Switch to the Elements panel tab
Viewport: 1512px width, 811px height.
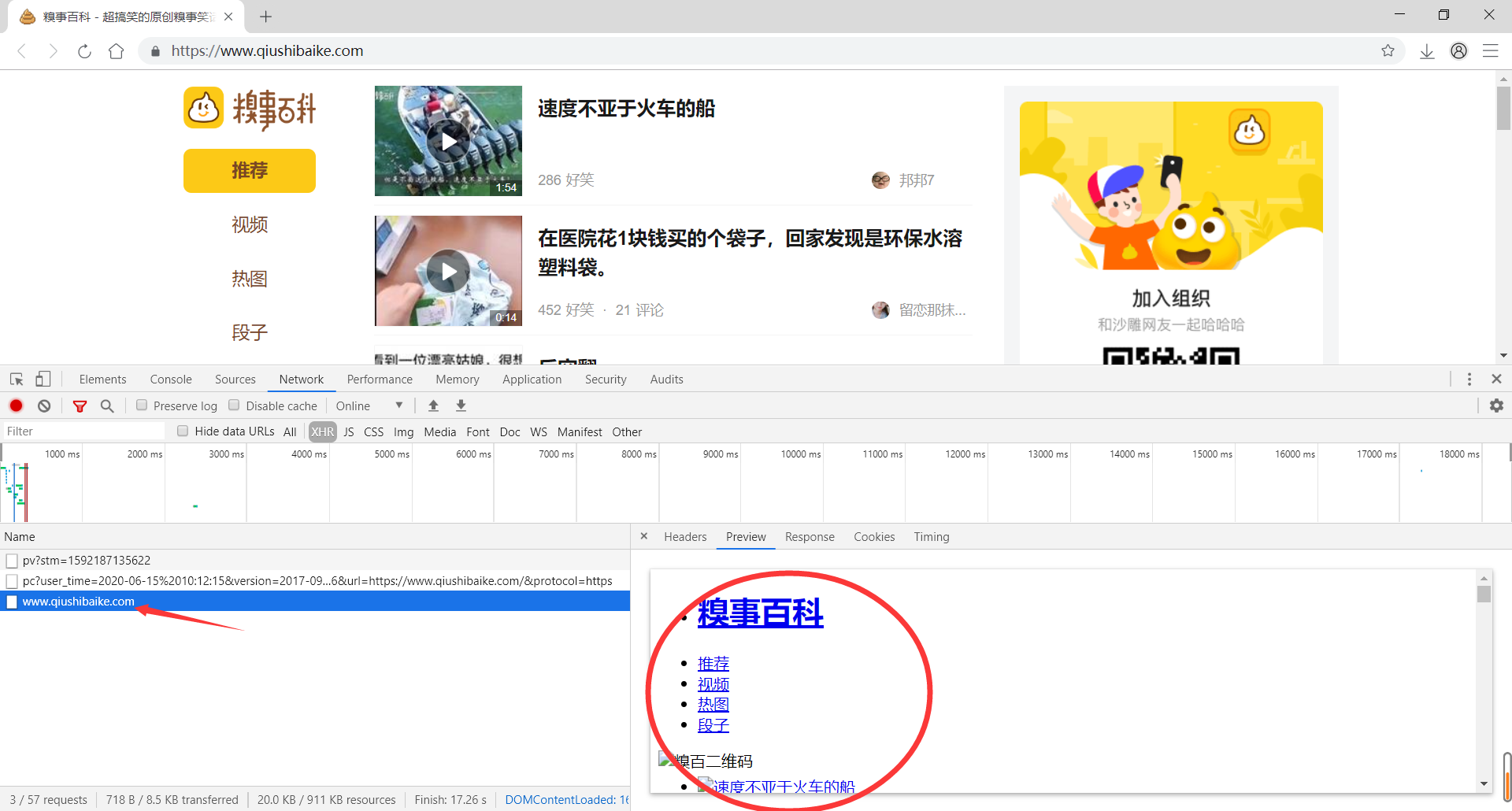coord(102,380)
